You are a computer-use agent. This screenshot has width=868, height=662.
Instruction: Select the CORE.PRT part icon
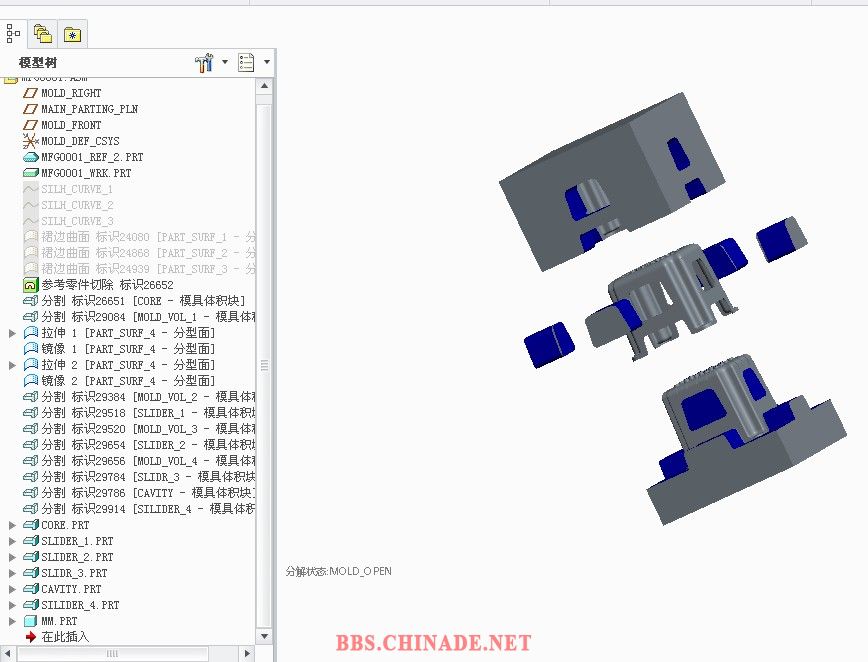click(30, 525)
